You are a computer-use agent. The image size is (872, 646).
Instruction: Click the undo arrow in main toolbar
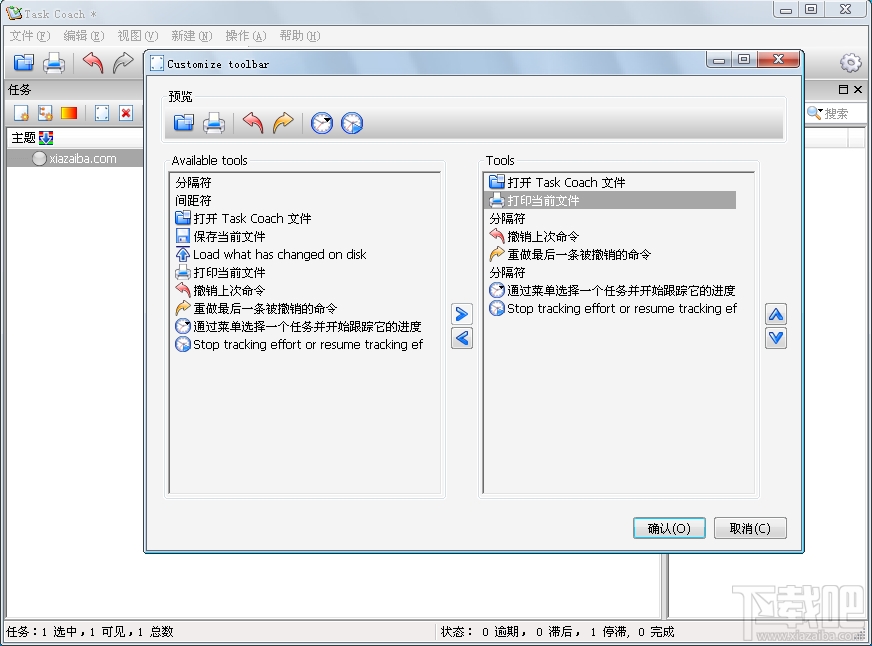coord(93,63)
